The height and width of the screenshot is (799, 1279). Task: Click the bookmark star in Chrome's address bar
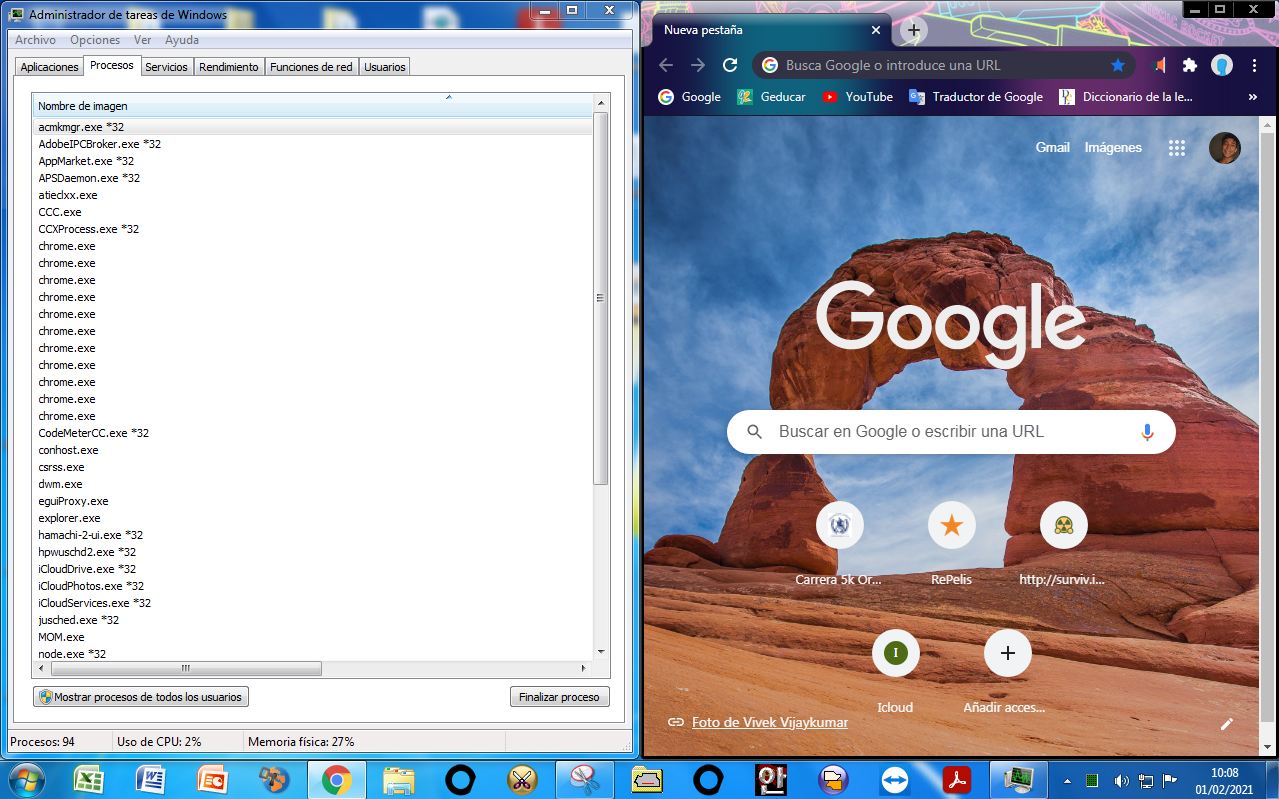pos(1118,65)
